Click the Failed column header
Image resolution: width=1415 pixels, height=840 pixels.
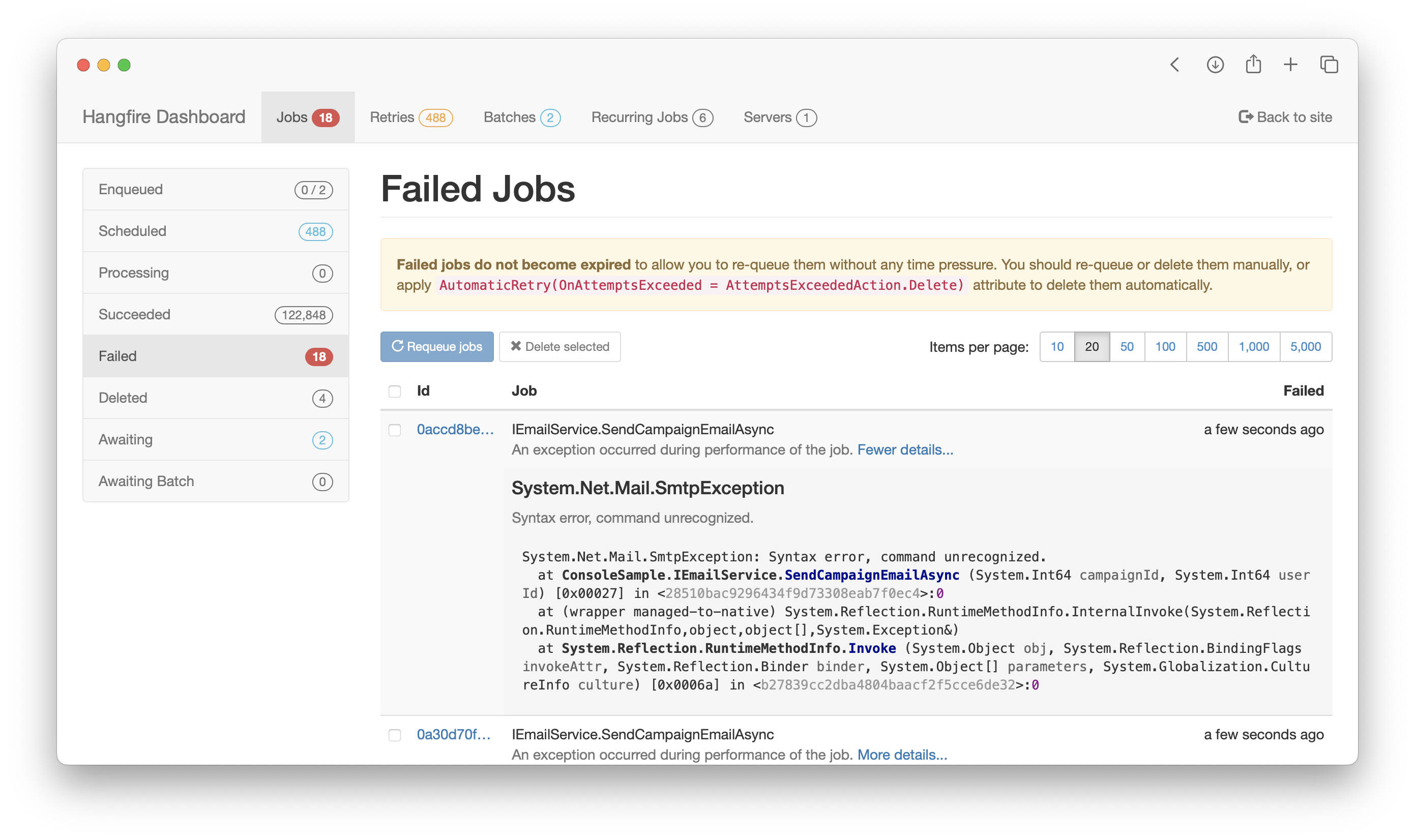(x=1303, y=391)
